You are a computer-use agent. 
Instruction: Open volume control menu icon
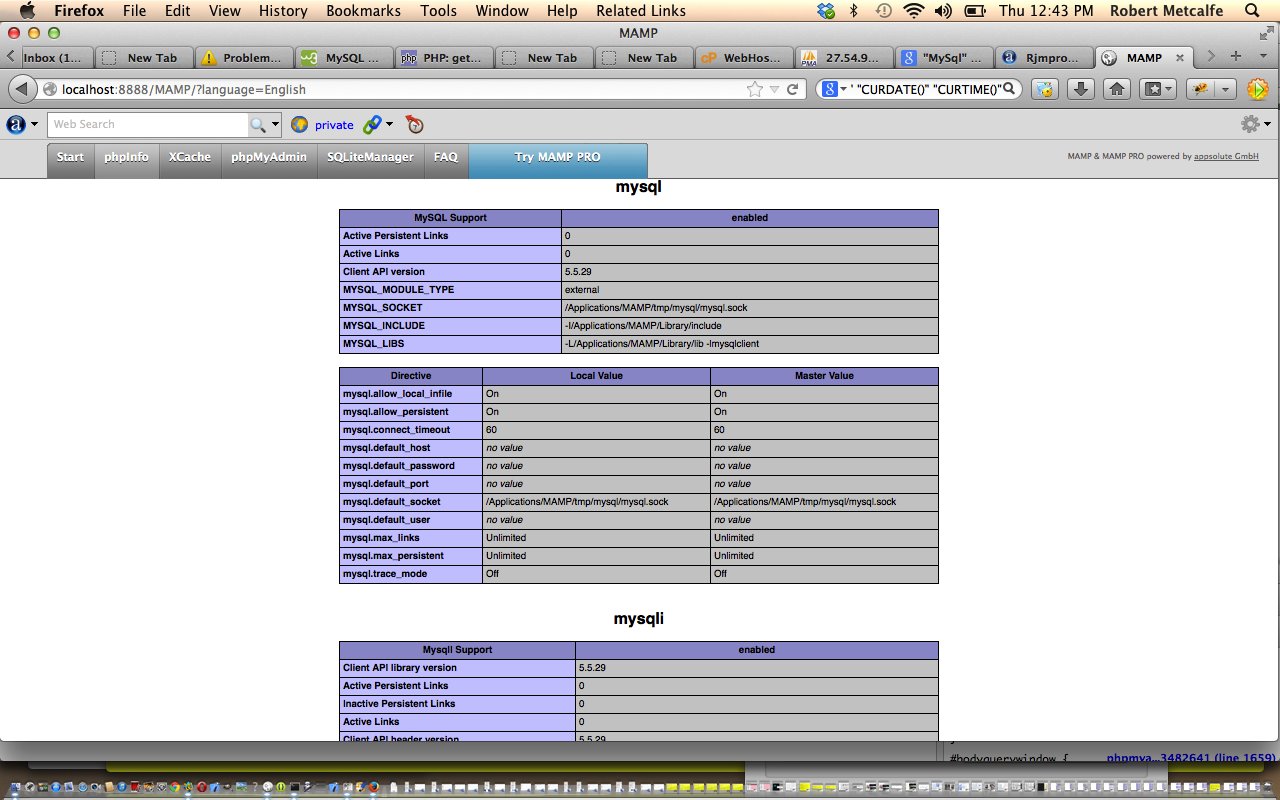(x=943, y=11)
